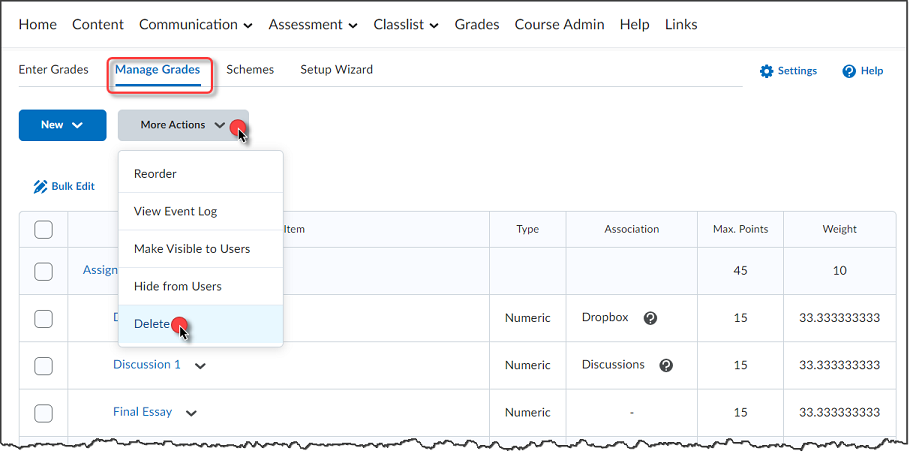Viewport: 910px width, 454px height.
Task: Check the Final Essay row checkbox
Action: pos(44,412)
